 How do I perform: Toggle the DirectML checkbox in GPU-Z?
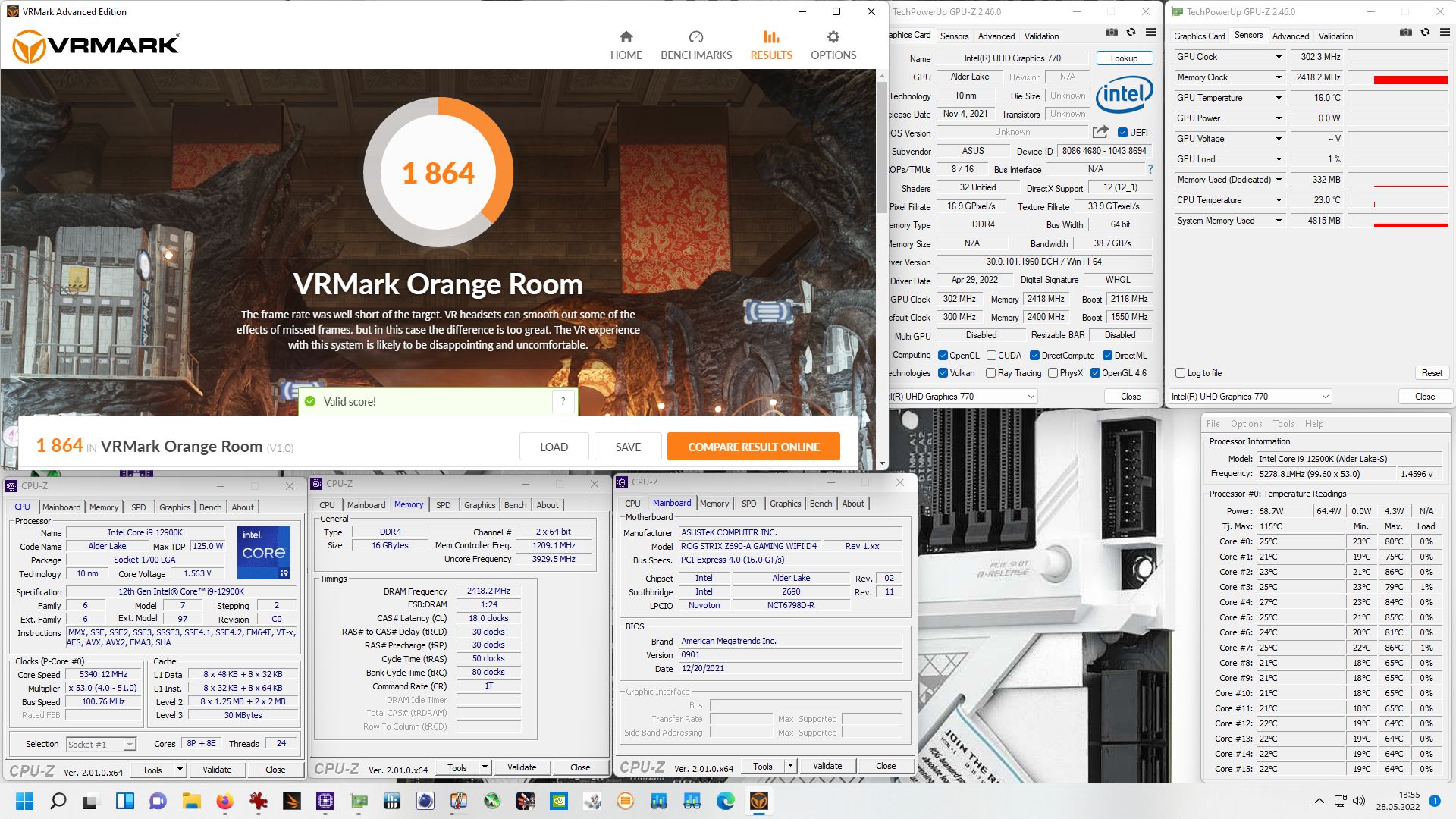(1107, 356)
